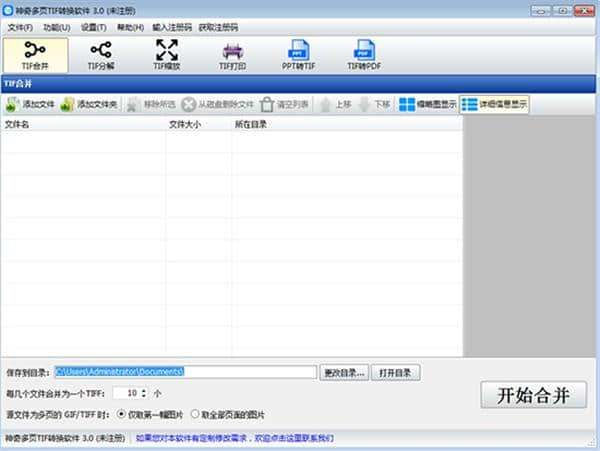Switch to the TIF缩放 resize tool
The width and height of the screenshot is (600, 451).
click(166, 55)
